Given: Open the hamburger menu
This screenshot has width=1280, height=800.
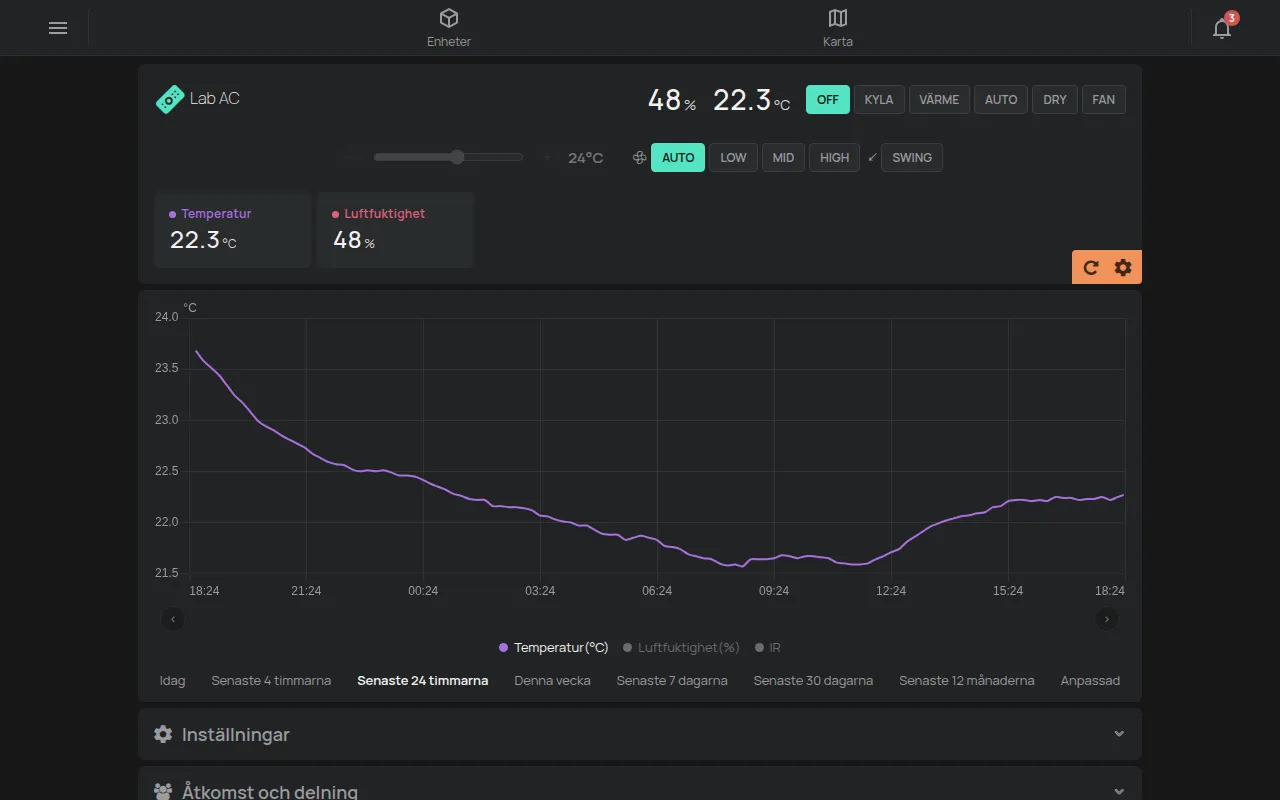Looking at the screenshot, I should [58, 28].
